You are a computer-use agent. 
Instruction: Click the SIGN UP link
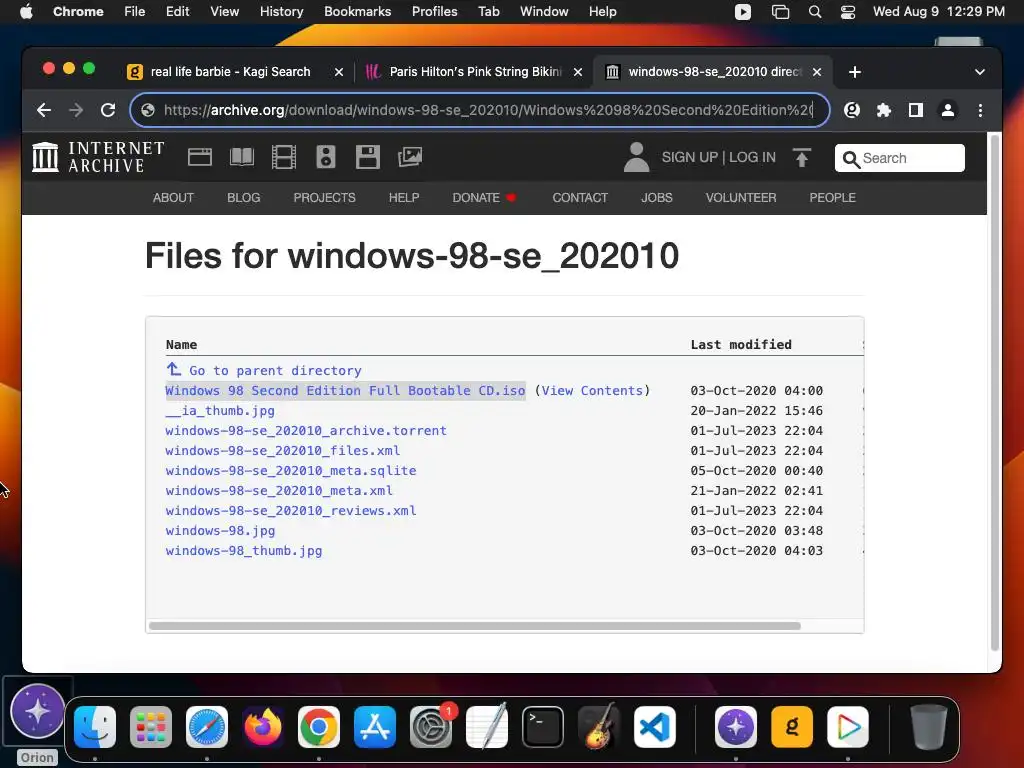point(689,157)
